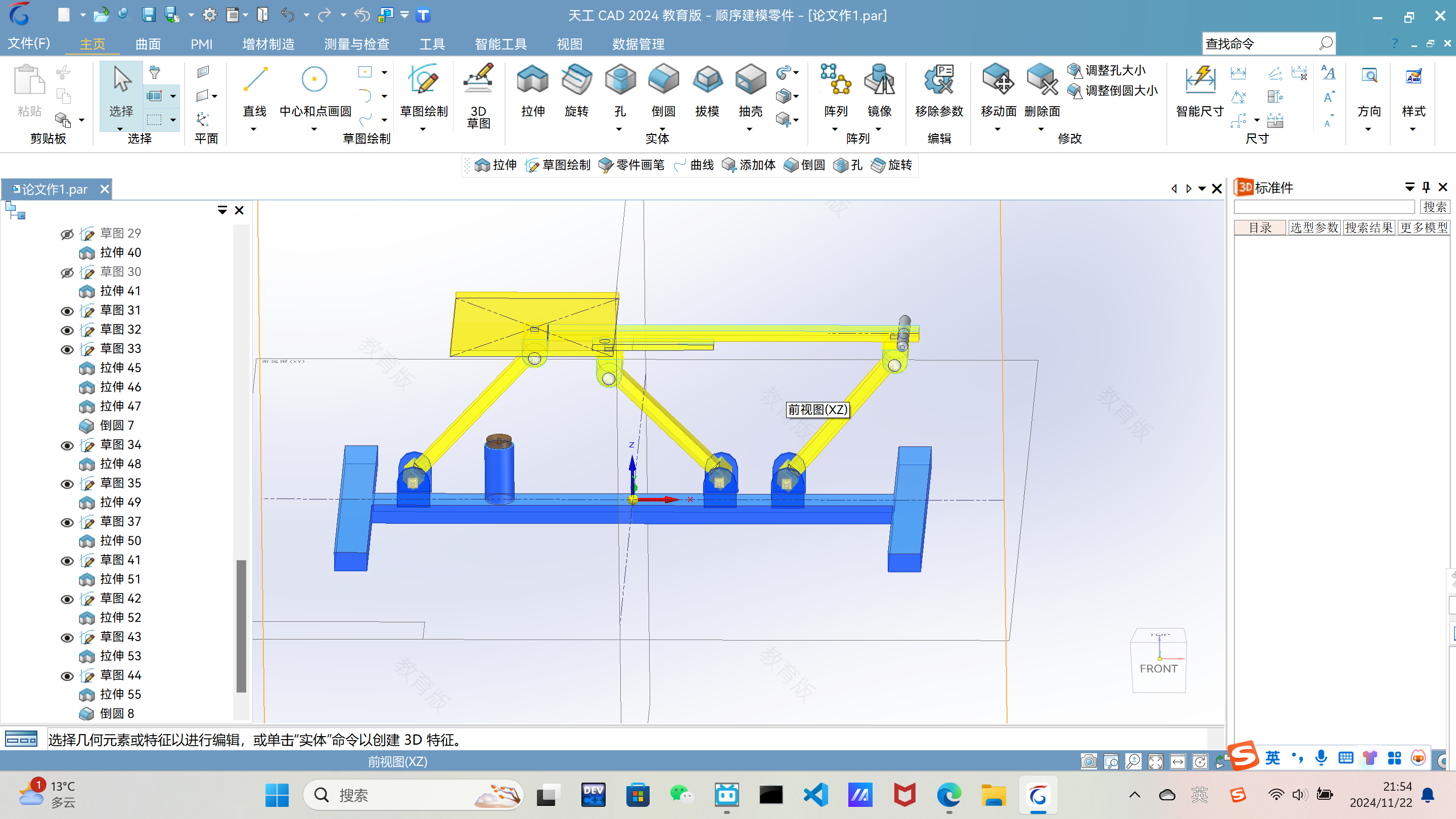Open the feature tree panel options arrow

coord(222,210)
